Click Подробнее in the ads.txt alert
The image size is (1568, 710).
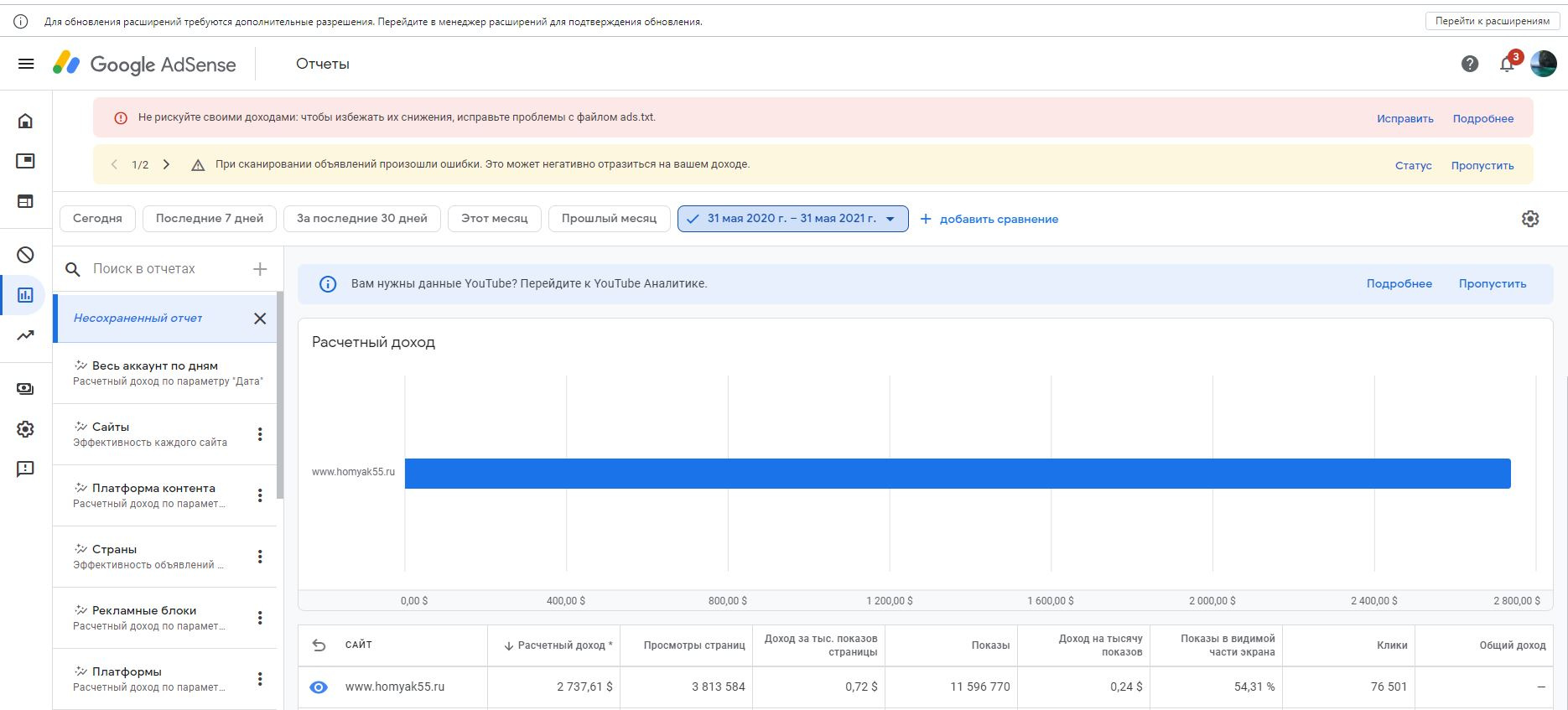tap(1483, 118)
